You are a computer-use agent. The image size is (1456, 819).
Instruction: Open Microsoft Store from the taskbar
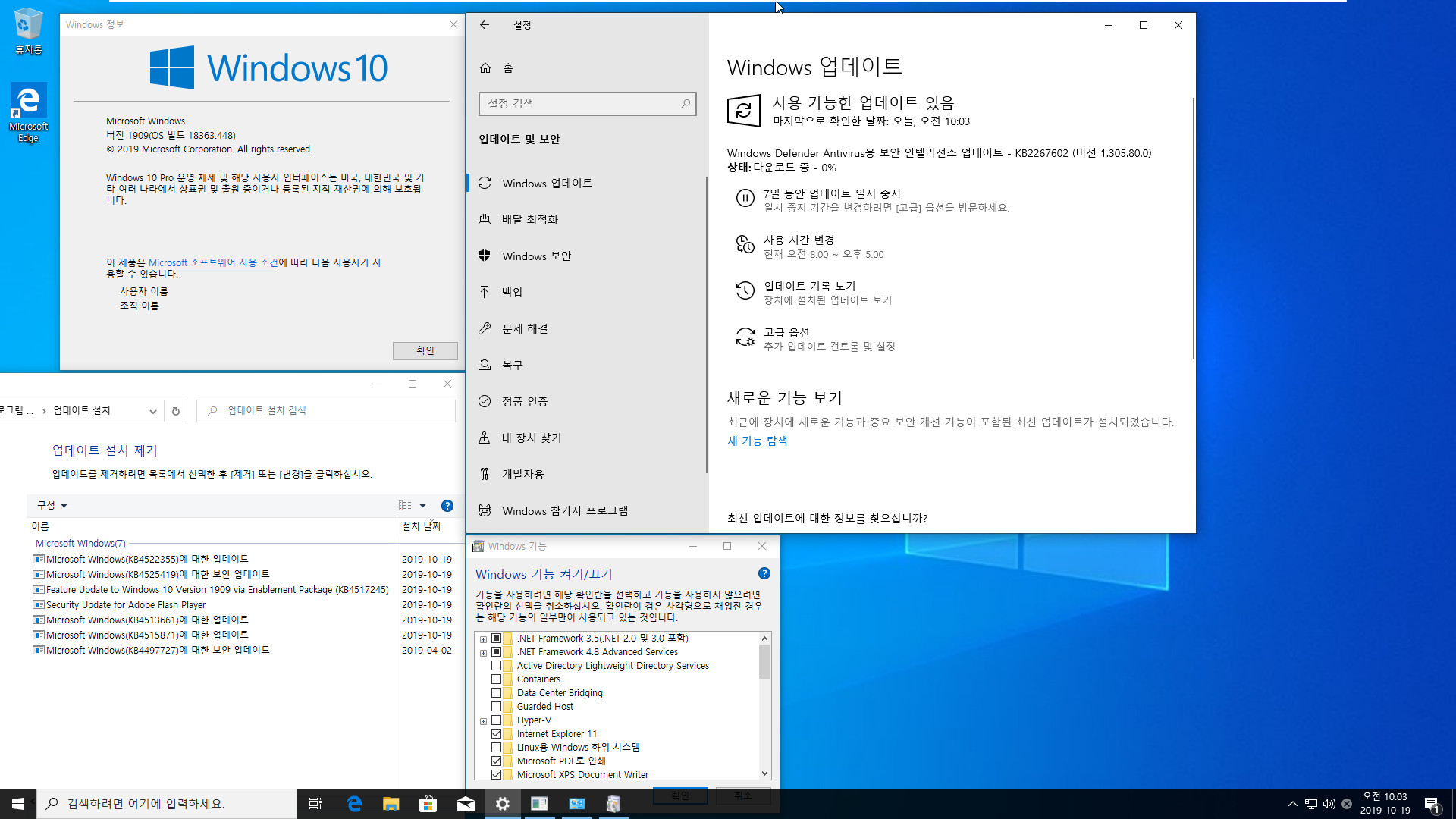point(428,804)
